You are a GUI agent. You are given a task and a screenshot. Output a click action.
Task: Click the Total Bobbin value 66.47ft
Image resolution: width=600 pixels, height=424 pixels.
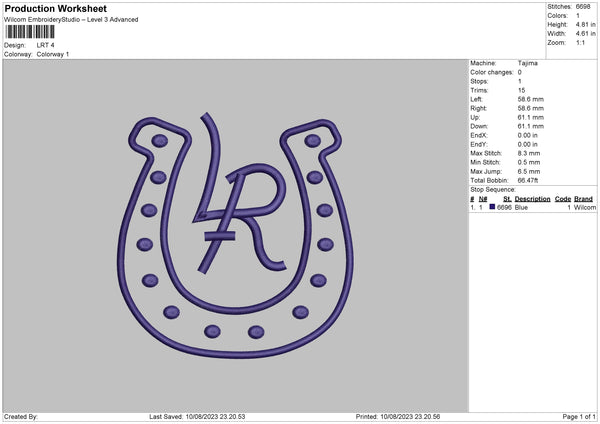point(532,179)
